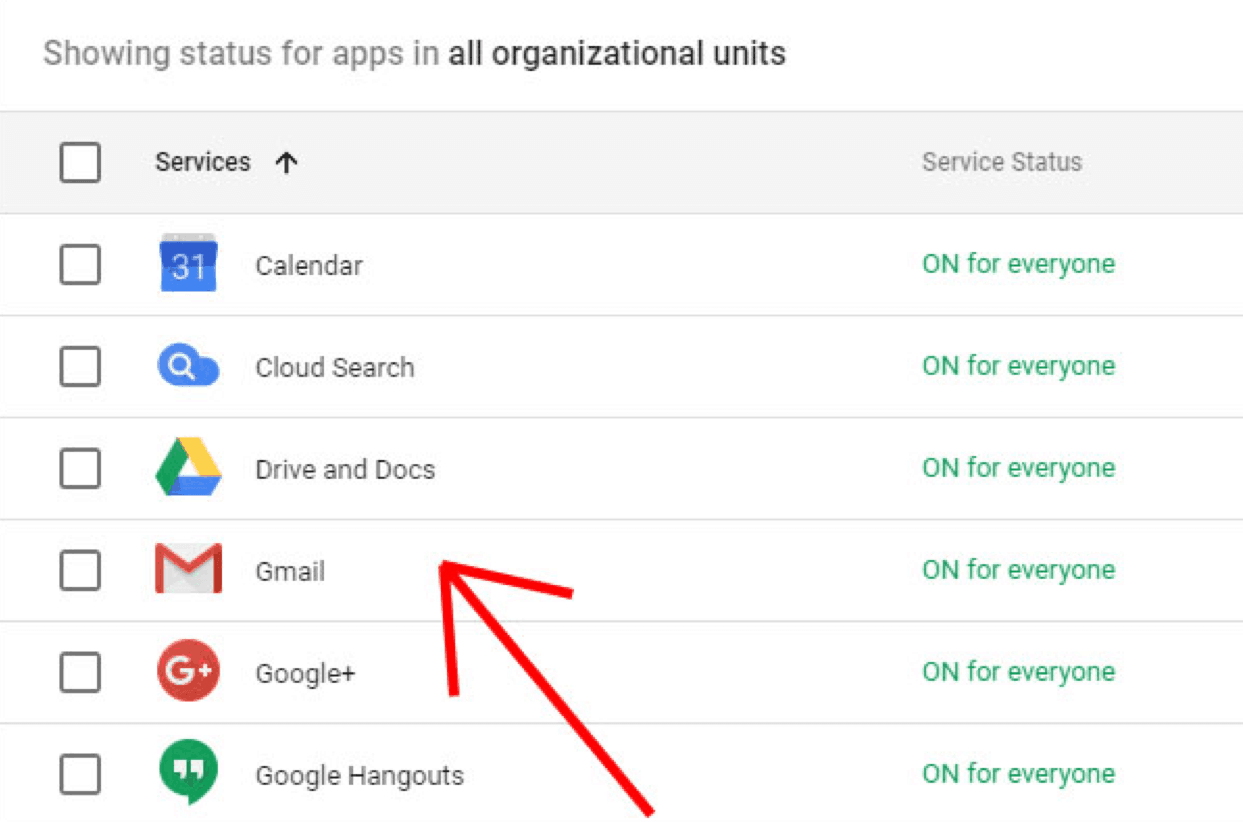Click the Gmail envelope icon

coord(188,569)
